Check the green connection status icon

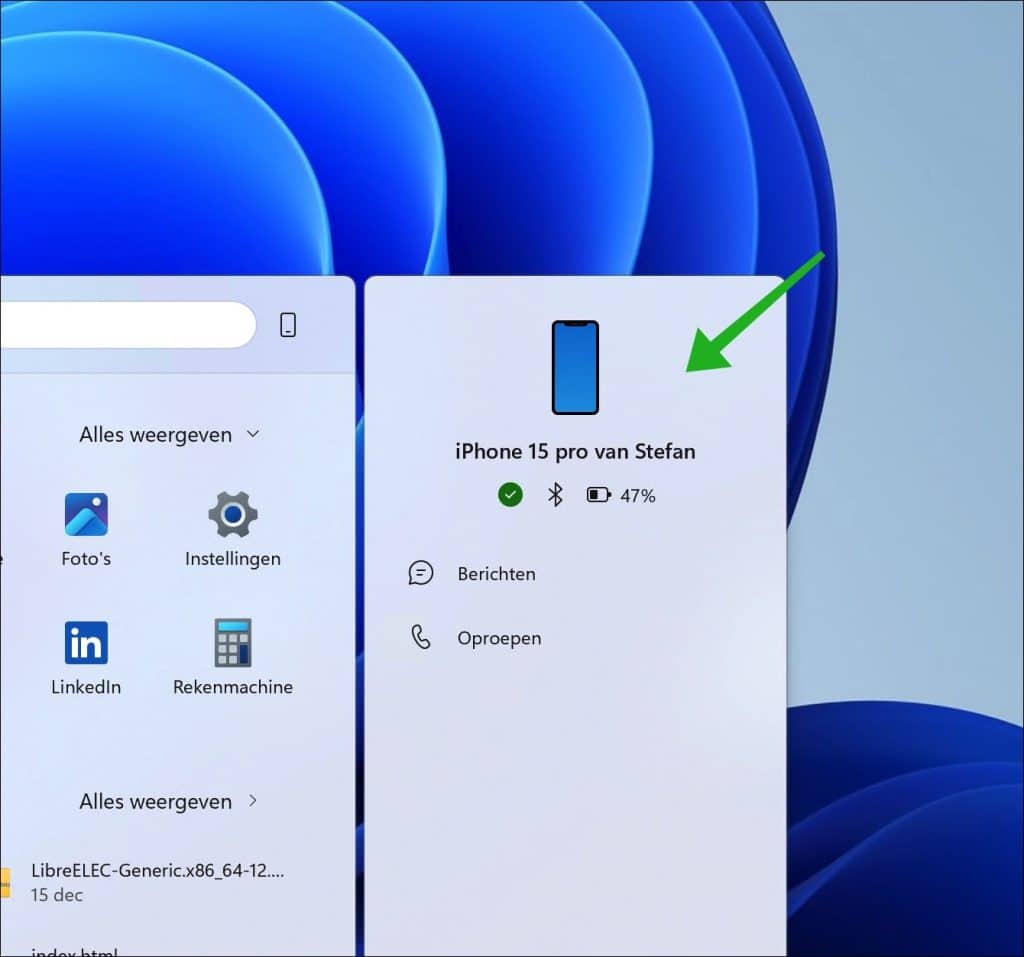(x=510, y=494)
